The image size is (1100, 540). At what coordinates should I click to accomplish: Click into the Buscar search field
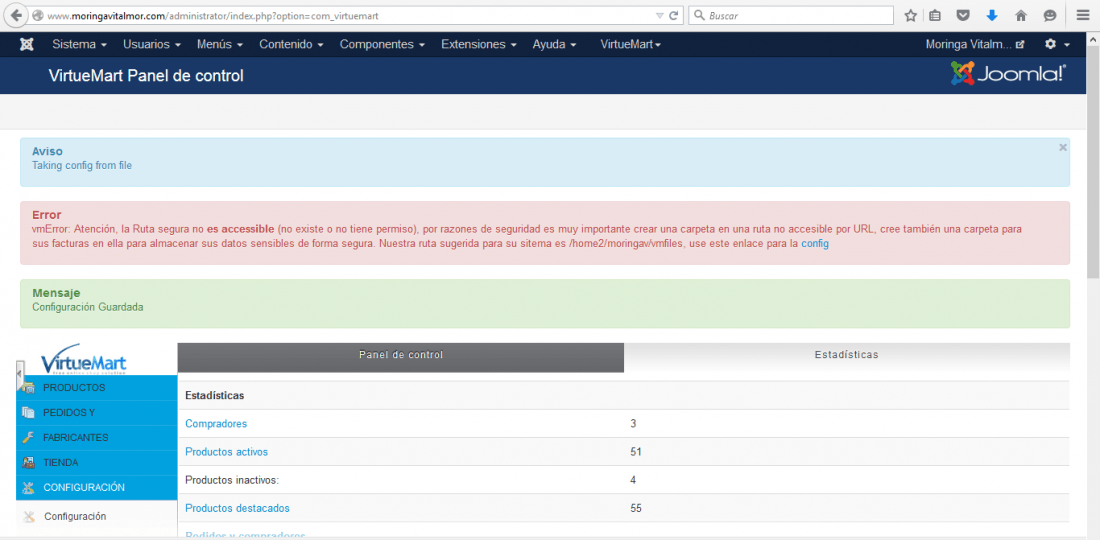[x=791, y=15]
